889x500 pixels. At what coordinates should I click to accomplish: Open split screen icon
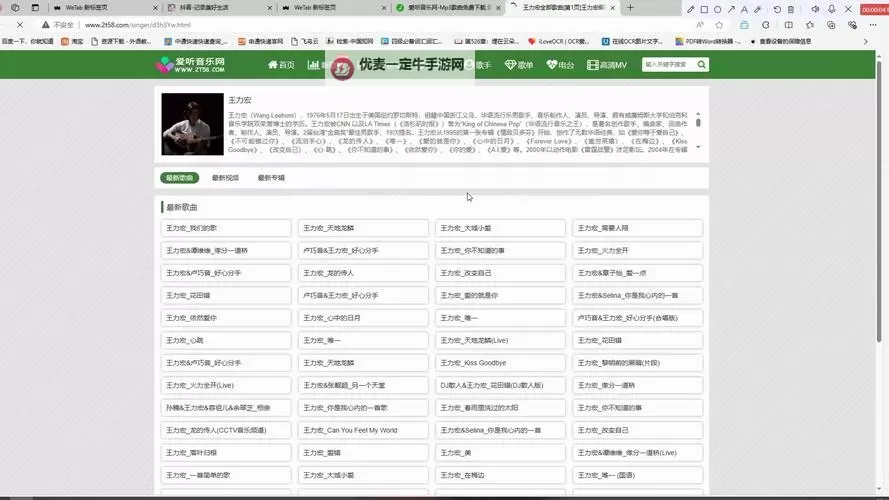point(788,25)
